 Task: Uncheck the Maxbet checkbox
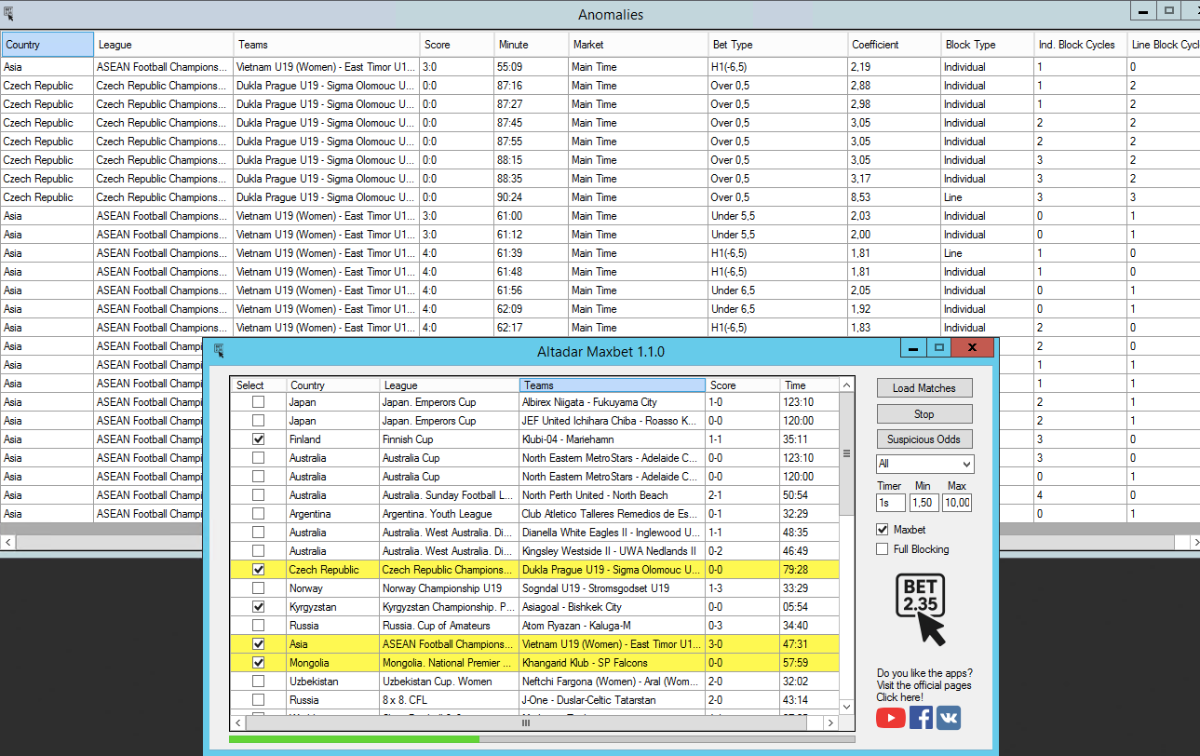pos(882,530)
